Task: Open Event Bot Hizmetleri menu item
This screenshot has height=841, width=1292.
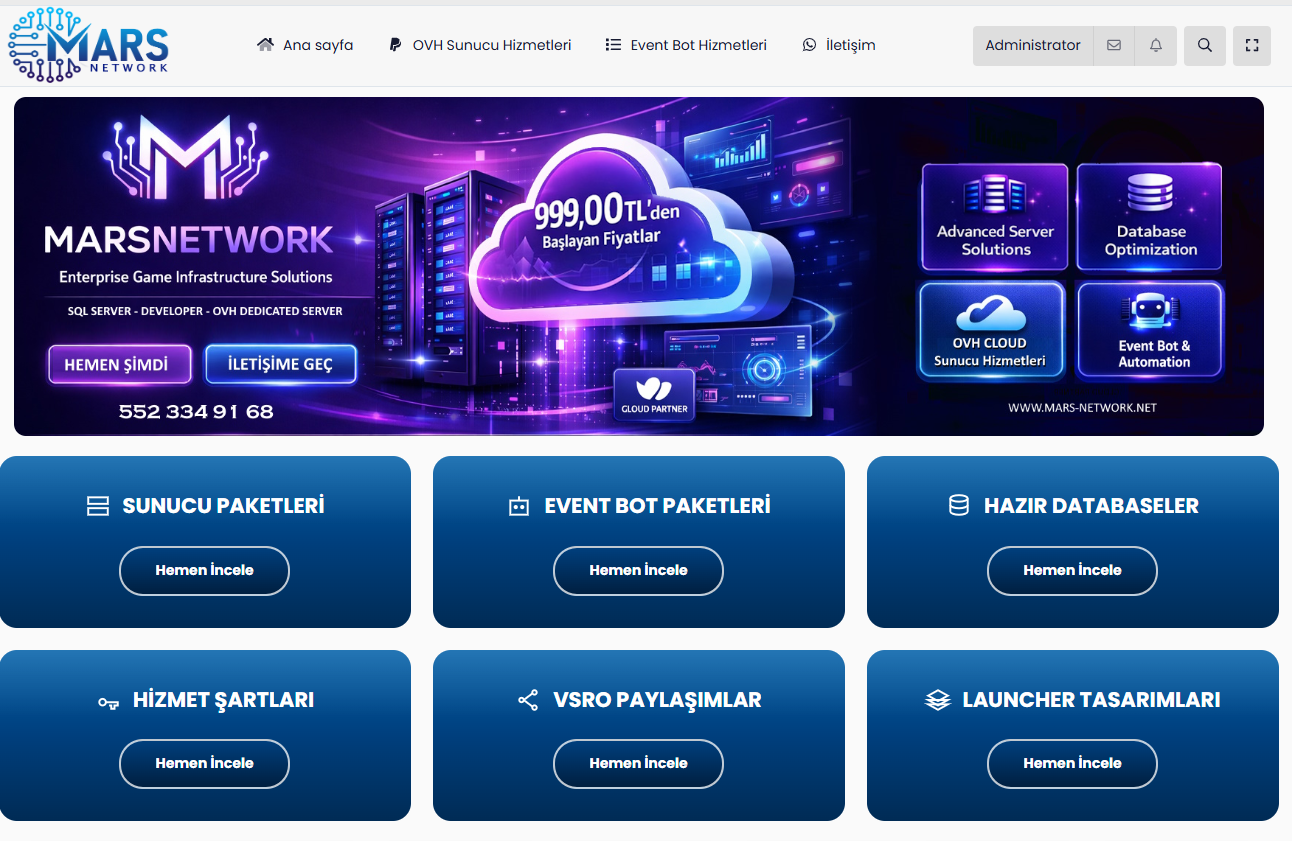Action: 686,45
